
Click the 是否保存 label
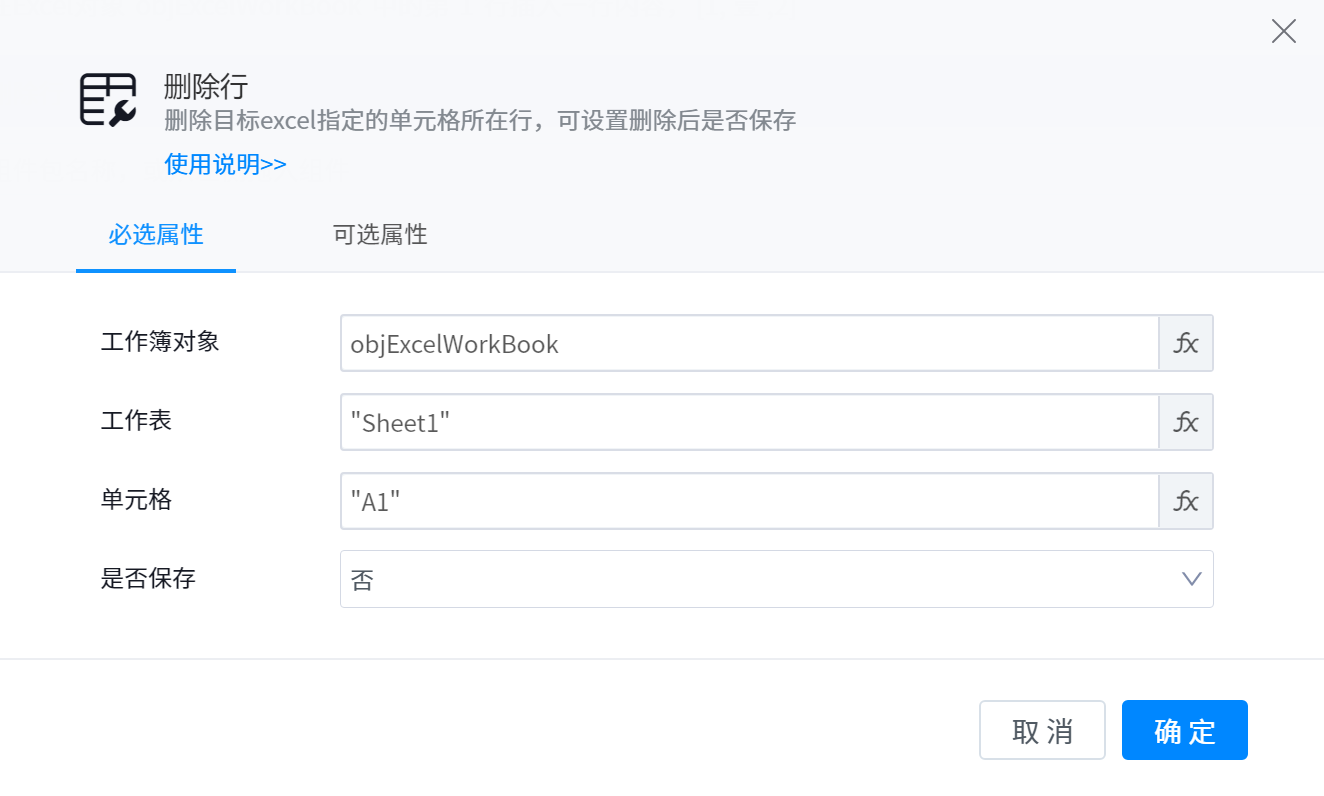pyautogui.click(x=148, y=578)
